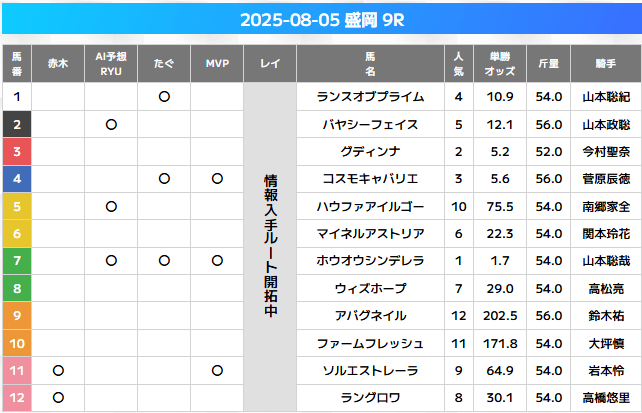Click the 赤木 circle mark for horse 12
Viewport: 642px width, 413px height.
pyautogui.click(x=58, y=397)
